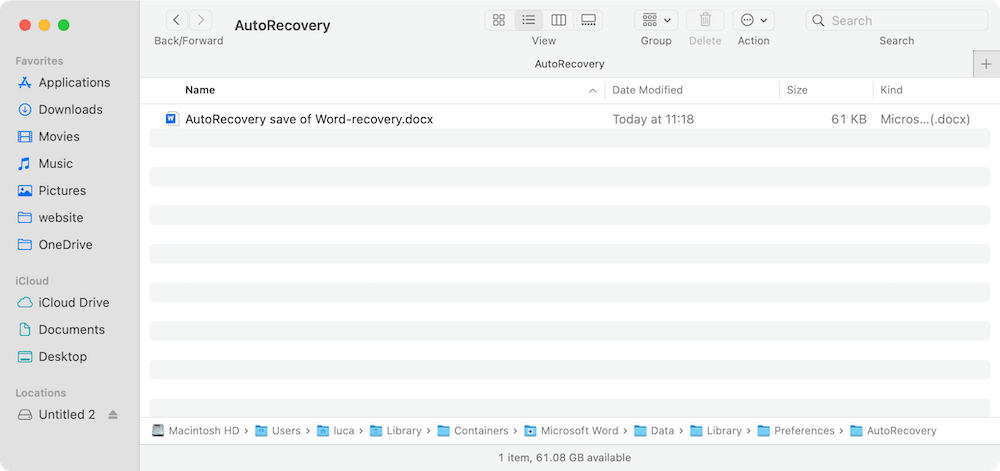Select the AutoRecovery tab

point(569,64)
